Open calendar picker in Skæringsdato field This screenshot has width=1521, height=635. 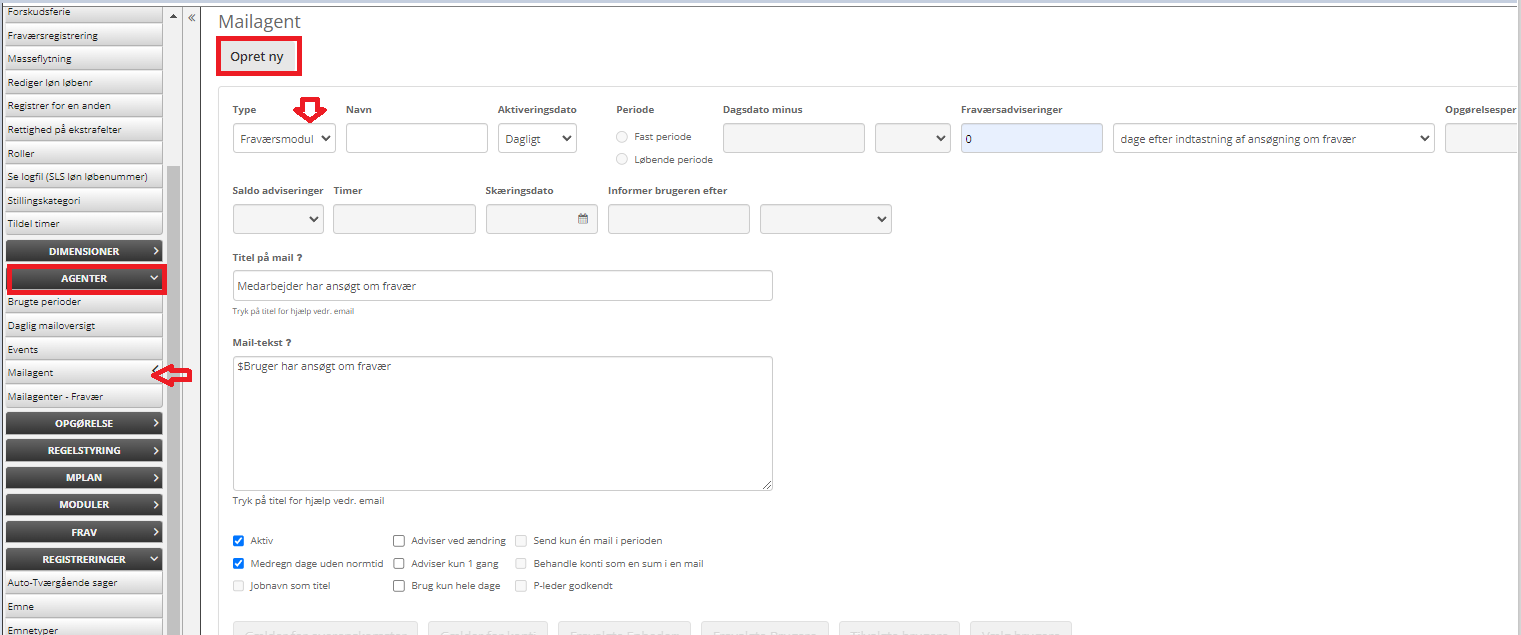tap(583, 219)
